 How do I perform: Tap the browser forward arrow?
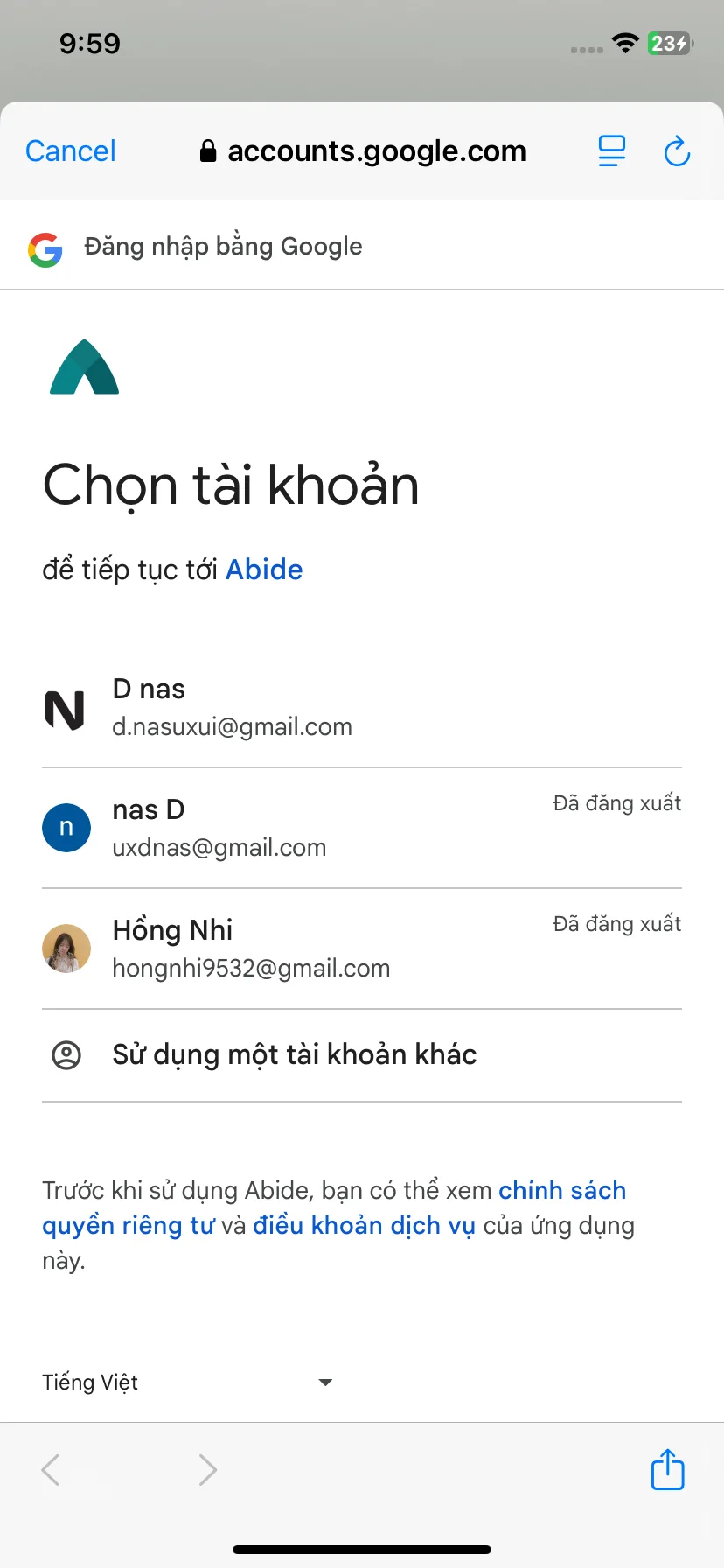[207, 1470]
